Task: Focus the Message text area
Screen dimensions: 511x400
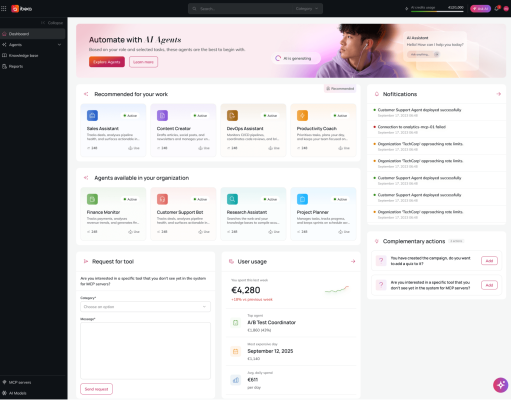Action: 145,351
